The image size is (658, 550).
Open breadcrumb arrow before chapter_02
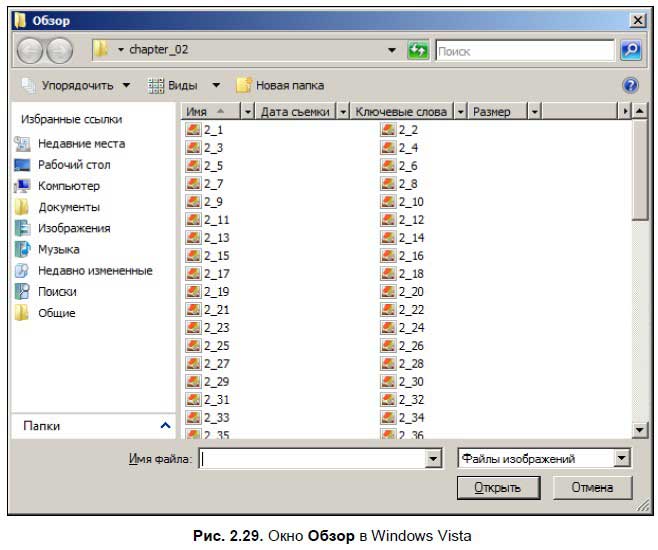pyautogui.click(x=121, y=50)
